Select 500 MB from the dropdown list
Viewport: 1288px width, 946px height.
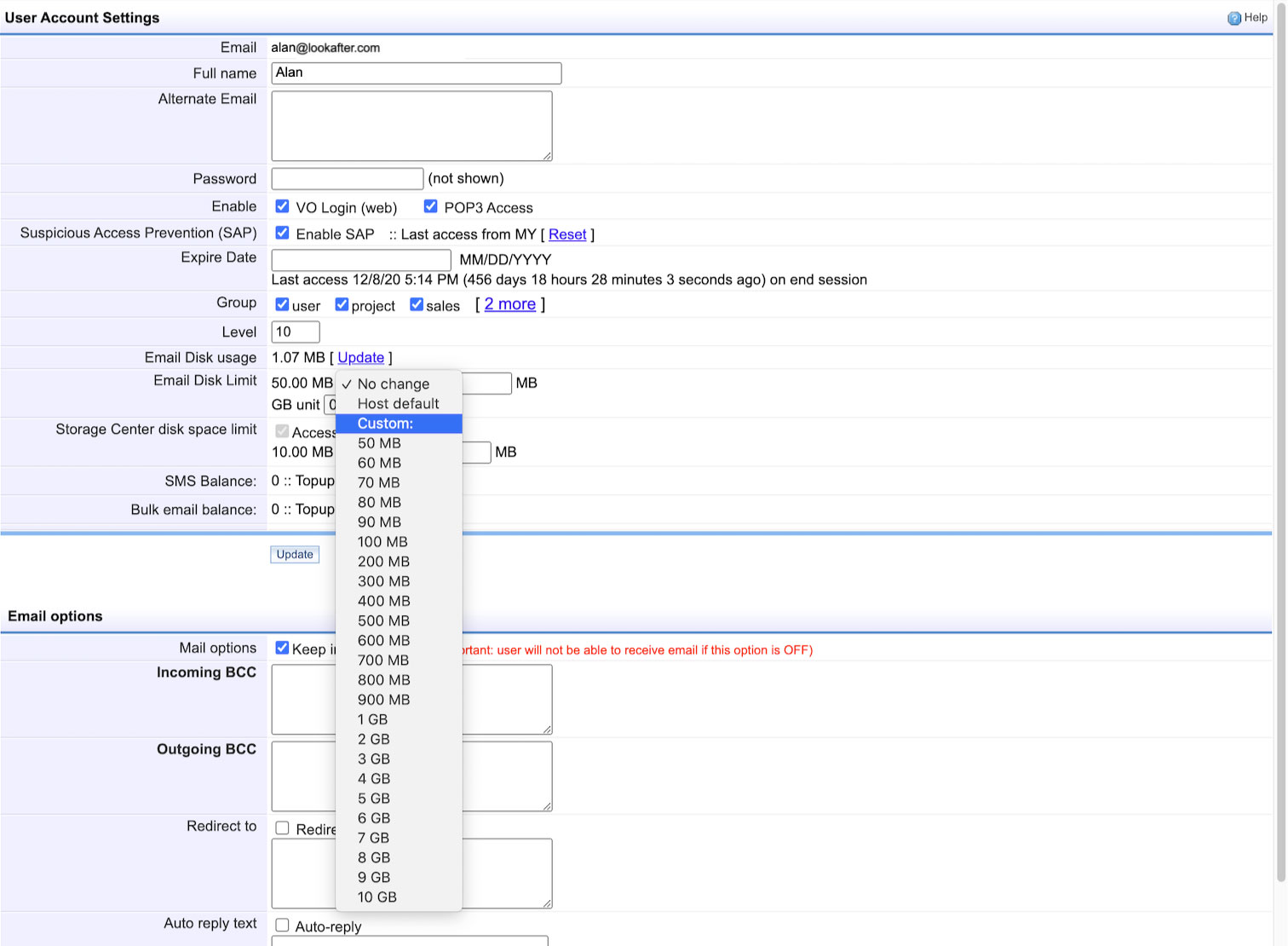383,620
